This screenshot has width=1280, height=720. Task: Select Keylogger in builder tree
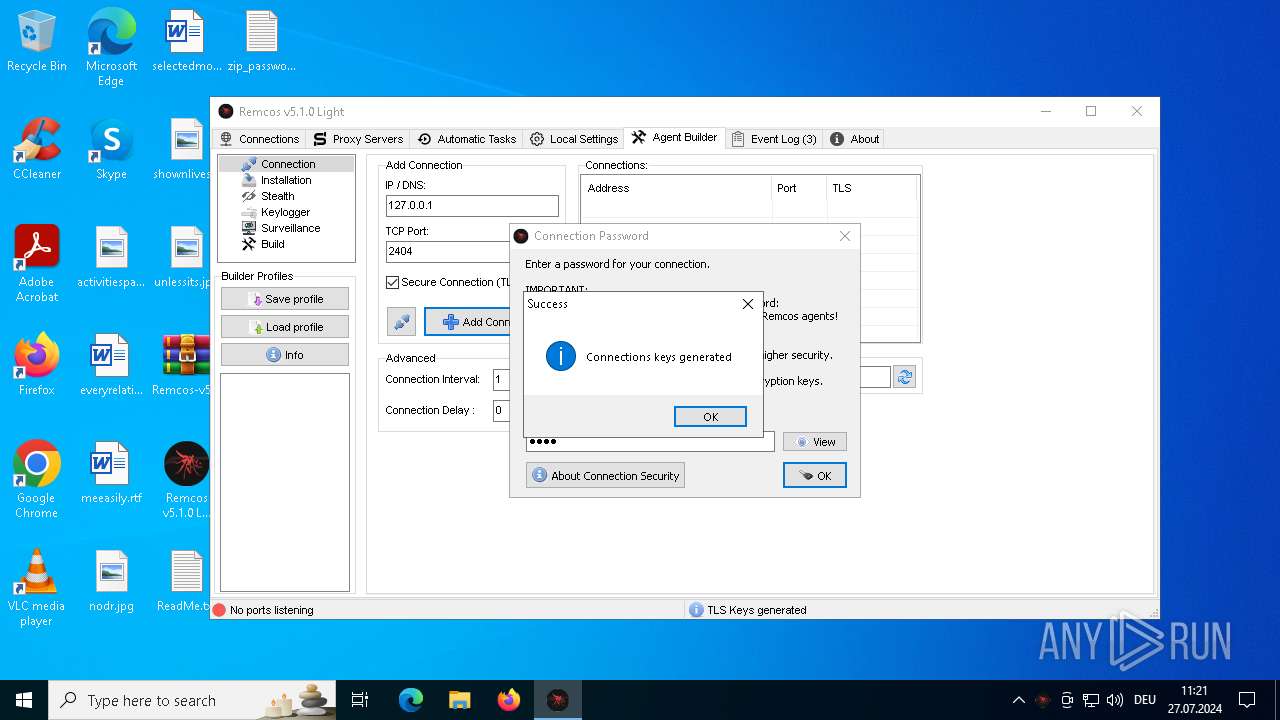coord(285,212)
